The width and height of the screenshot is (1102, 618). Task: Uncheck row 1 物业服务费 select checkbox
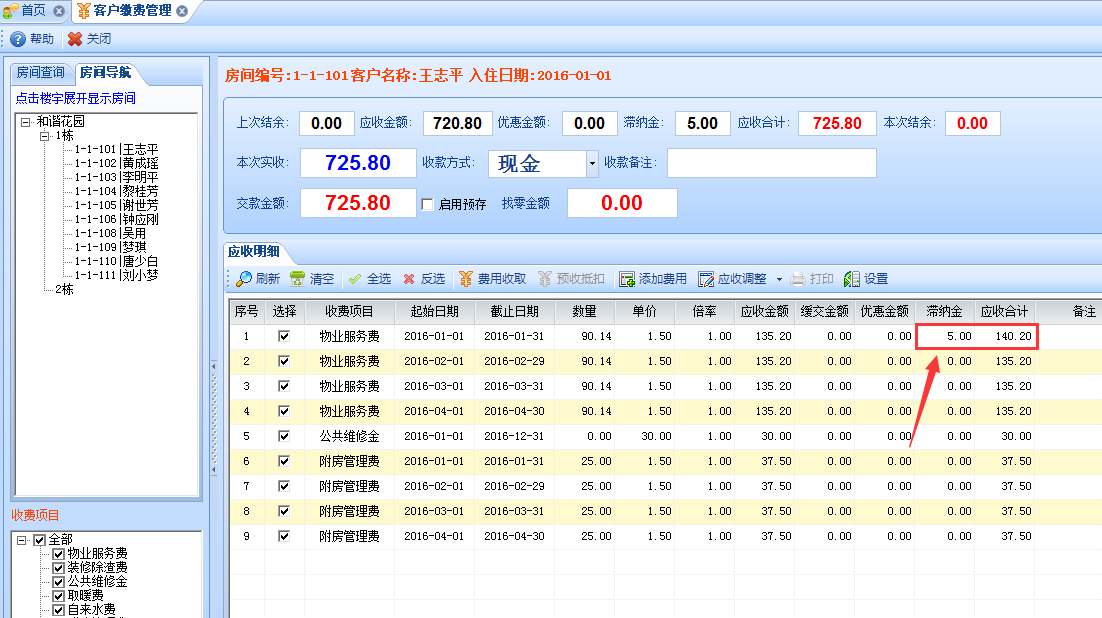(x=284, y=336)
